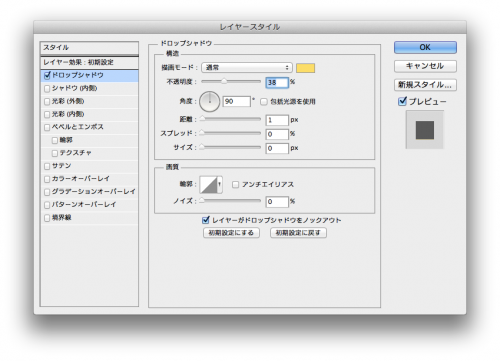
Task: Select レイヤー効果:初期設定 row
Action: pos(89,62)
